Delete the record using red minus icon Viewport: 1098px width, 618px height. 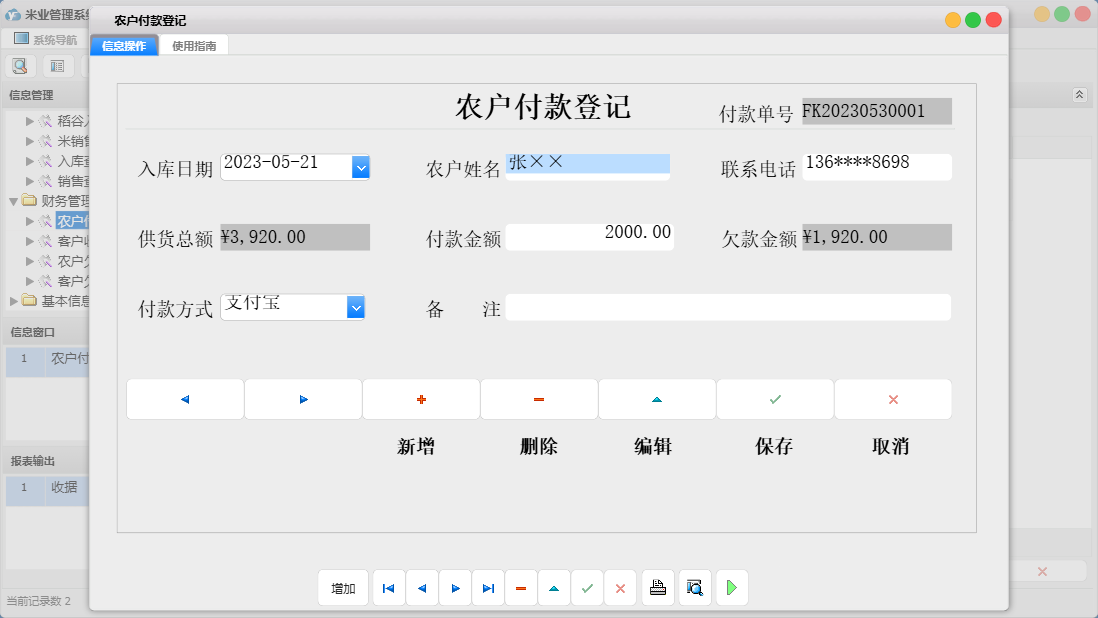click(x=521, y=588)
